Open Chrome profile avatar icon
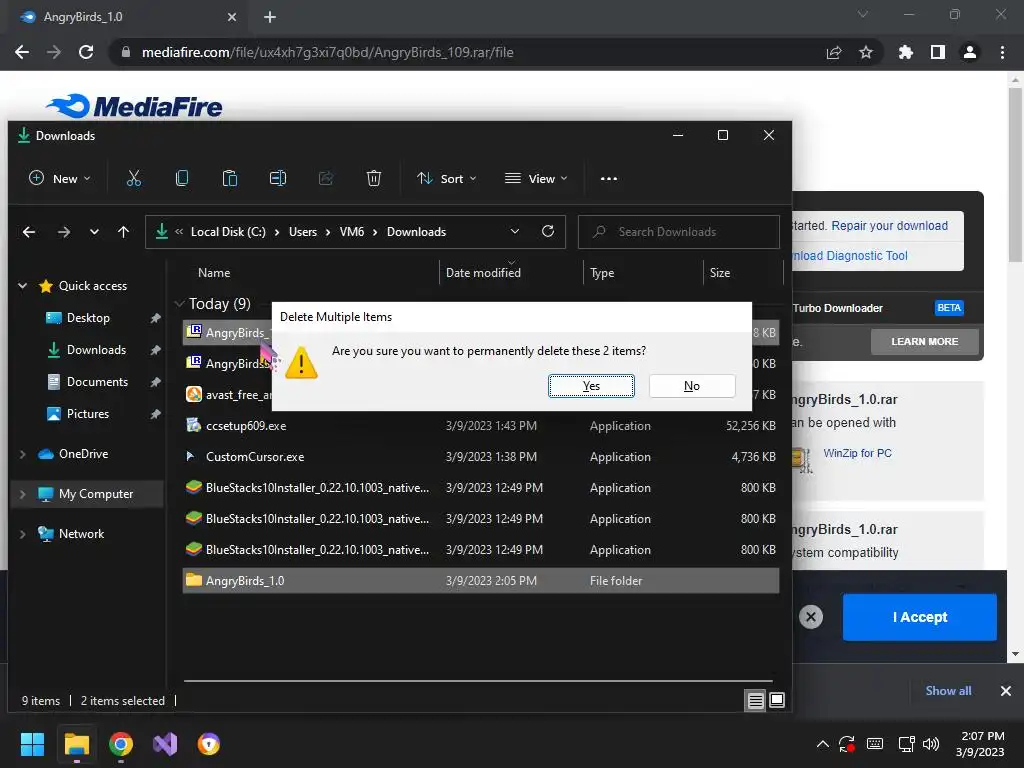Image resolution: width=1024 pixels, height=768 pixels. click(970, 52)
